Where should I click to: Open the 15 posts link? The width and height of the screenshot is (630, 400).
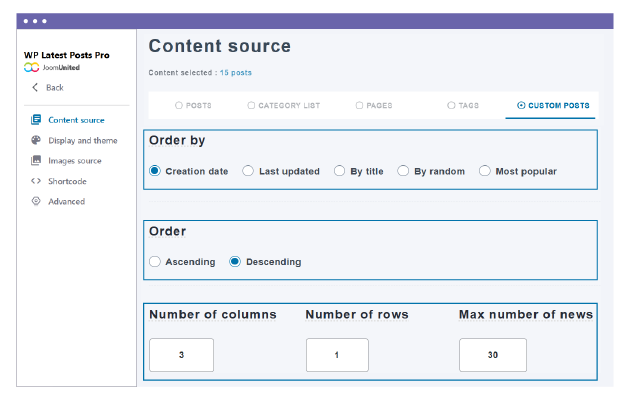236,73
